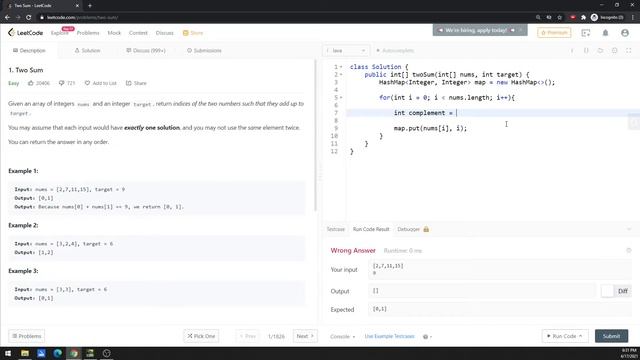Toggle the Diff switch

pos(608,291)
